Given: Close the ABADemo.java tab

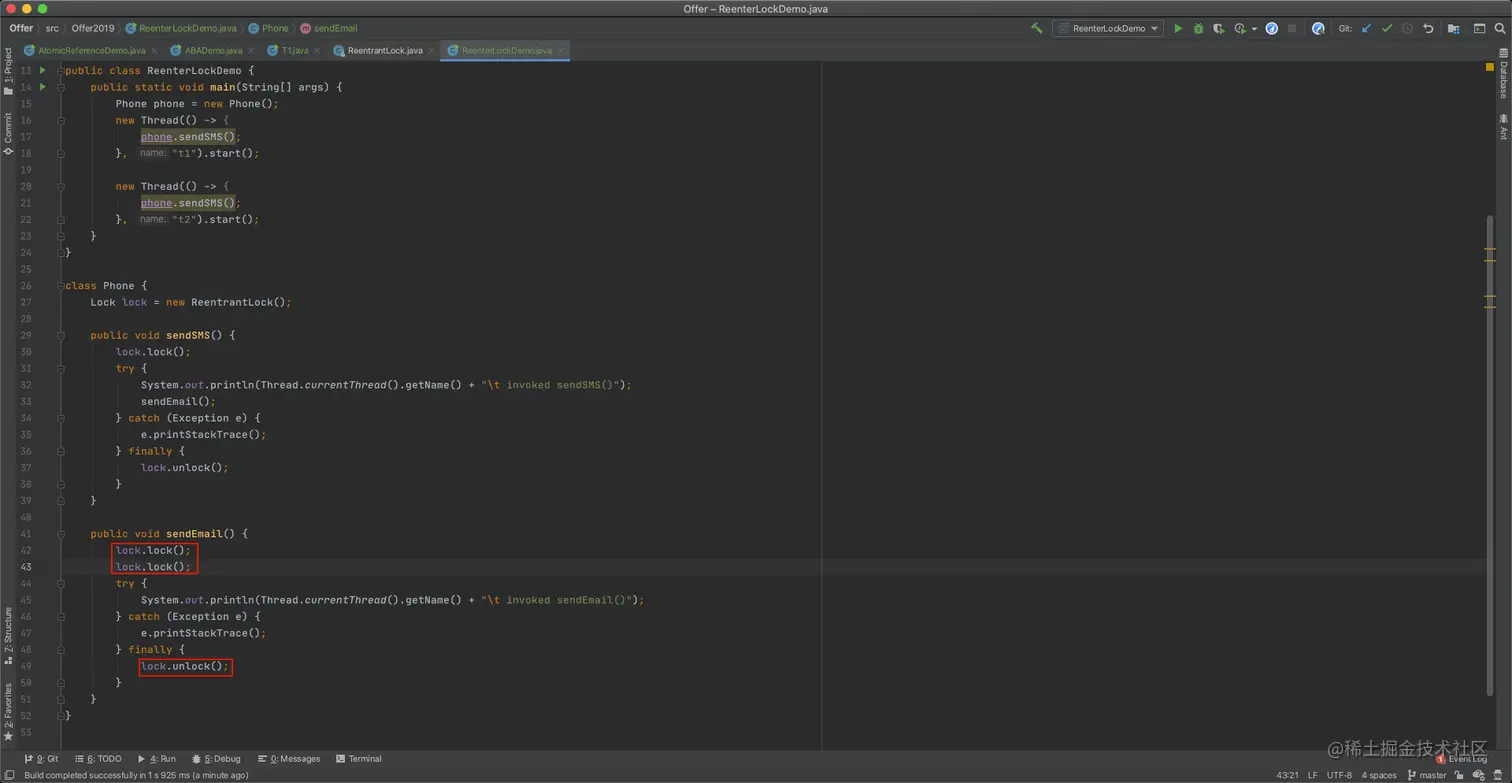Looking at the screenshot, I should coord(251,50).
